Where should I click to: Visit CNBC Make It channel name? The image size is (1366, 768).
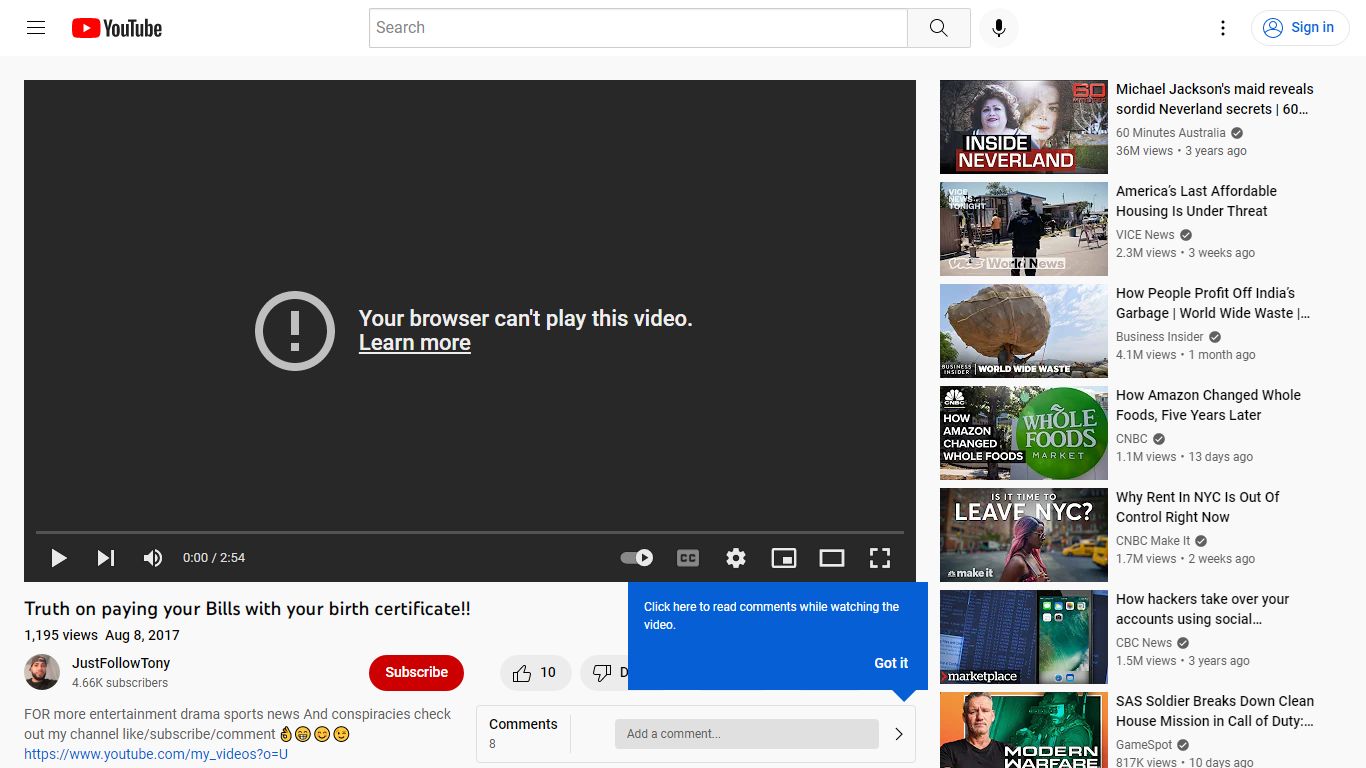pos(1153,541)
